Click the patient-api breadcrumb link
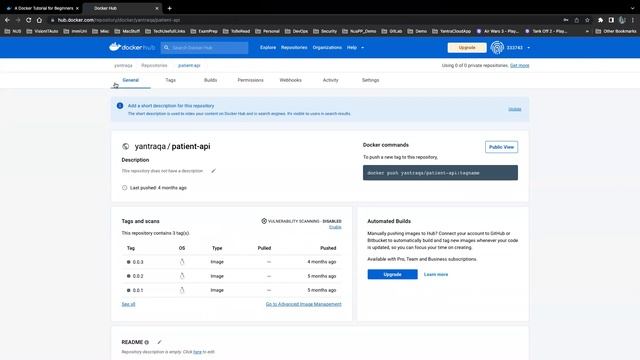Viewport: 640px width, 360px height. tap(189, 65)
